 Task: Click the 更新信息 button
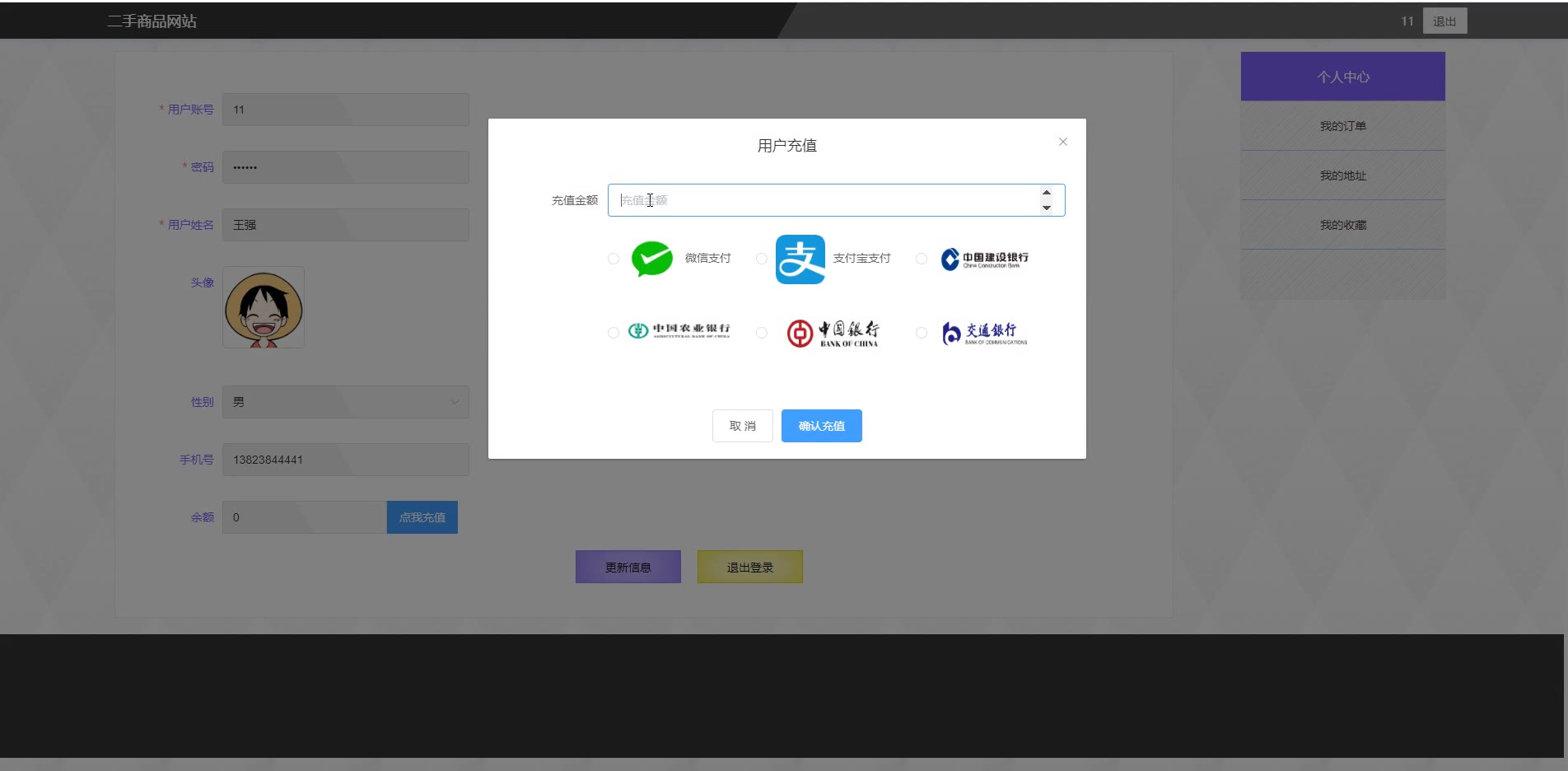tap(628, 567)
